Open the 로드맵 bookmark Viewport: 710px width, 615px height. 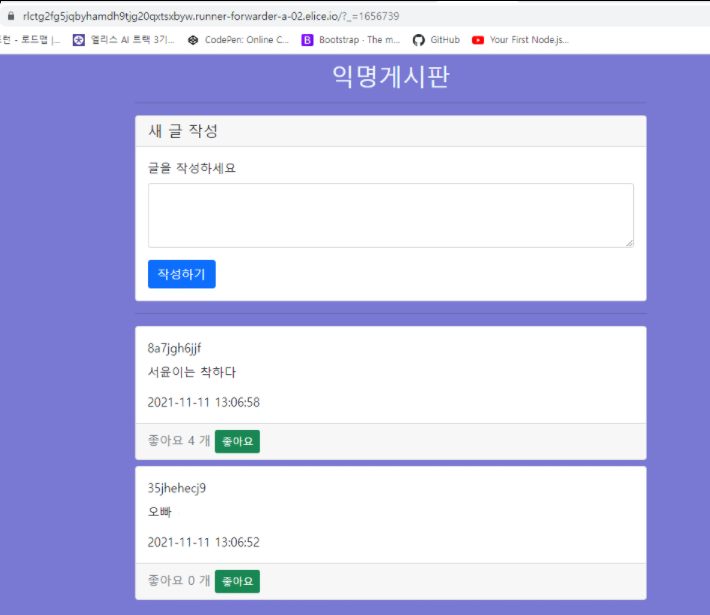(x=30, y=40)
